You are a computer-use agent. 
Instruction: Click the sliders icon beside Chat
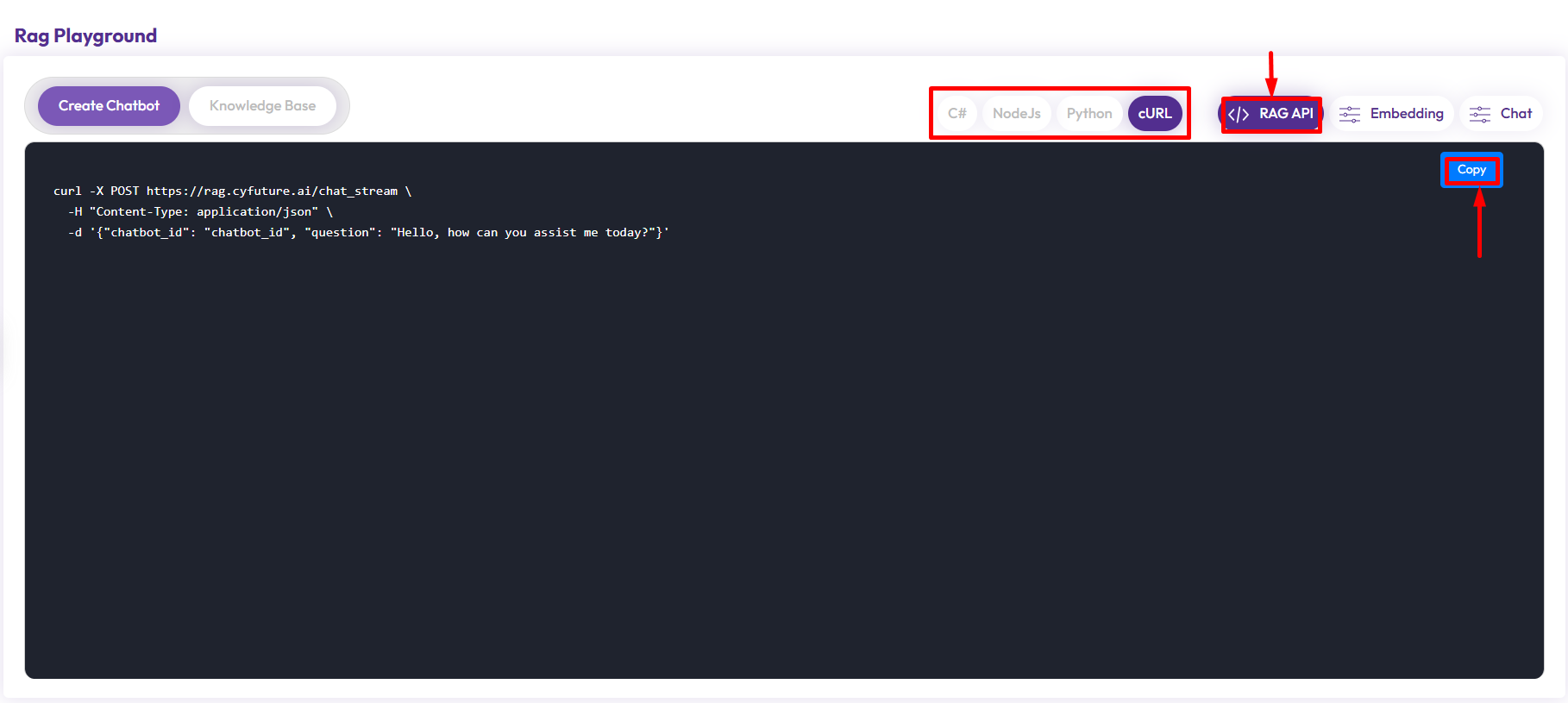tap(1480, 114)
